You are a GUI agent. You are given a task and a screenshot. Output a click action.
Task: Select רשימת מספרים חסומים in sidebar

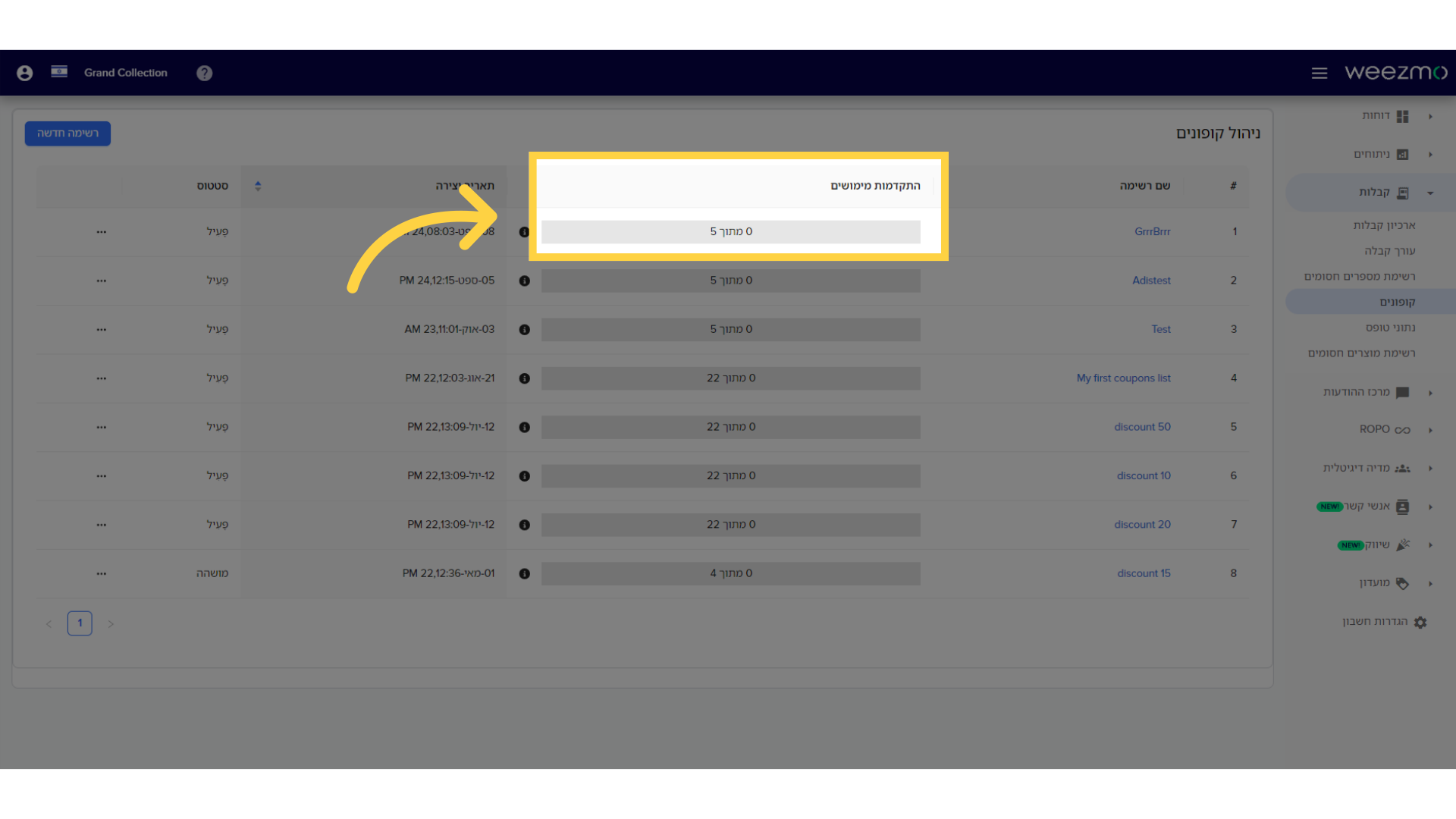point(1360,277)
